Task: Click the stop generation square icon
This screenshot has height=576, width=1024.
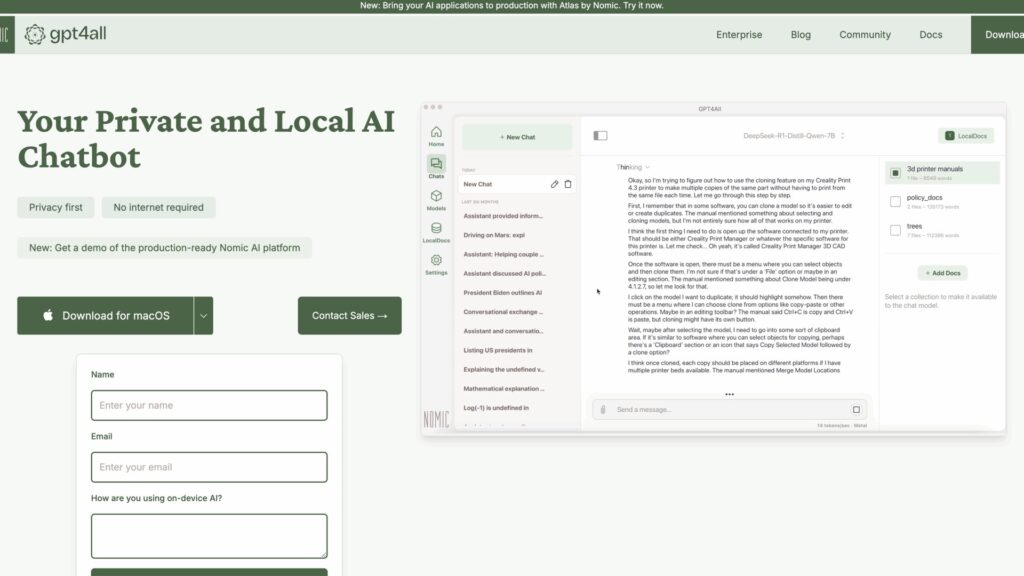Action: click(856, 409)
